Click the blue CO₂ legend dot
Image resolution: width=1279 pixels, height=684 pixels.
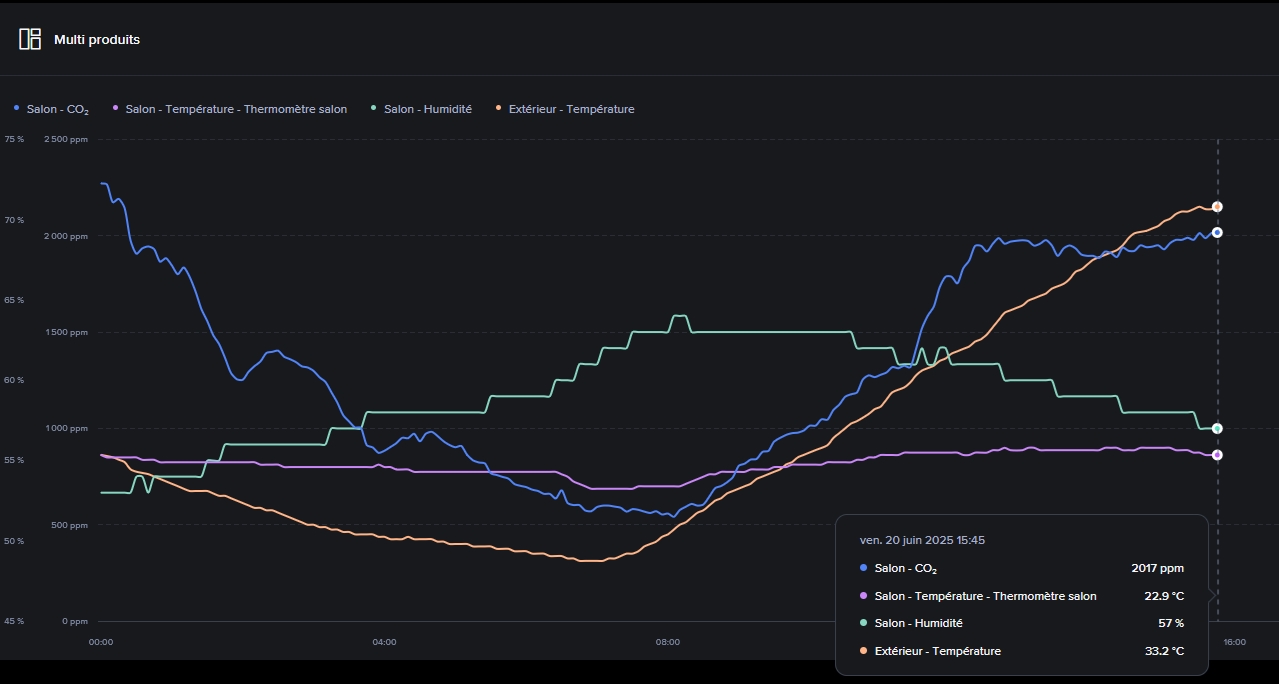pyautogui.click(x=17, y=108)
